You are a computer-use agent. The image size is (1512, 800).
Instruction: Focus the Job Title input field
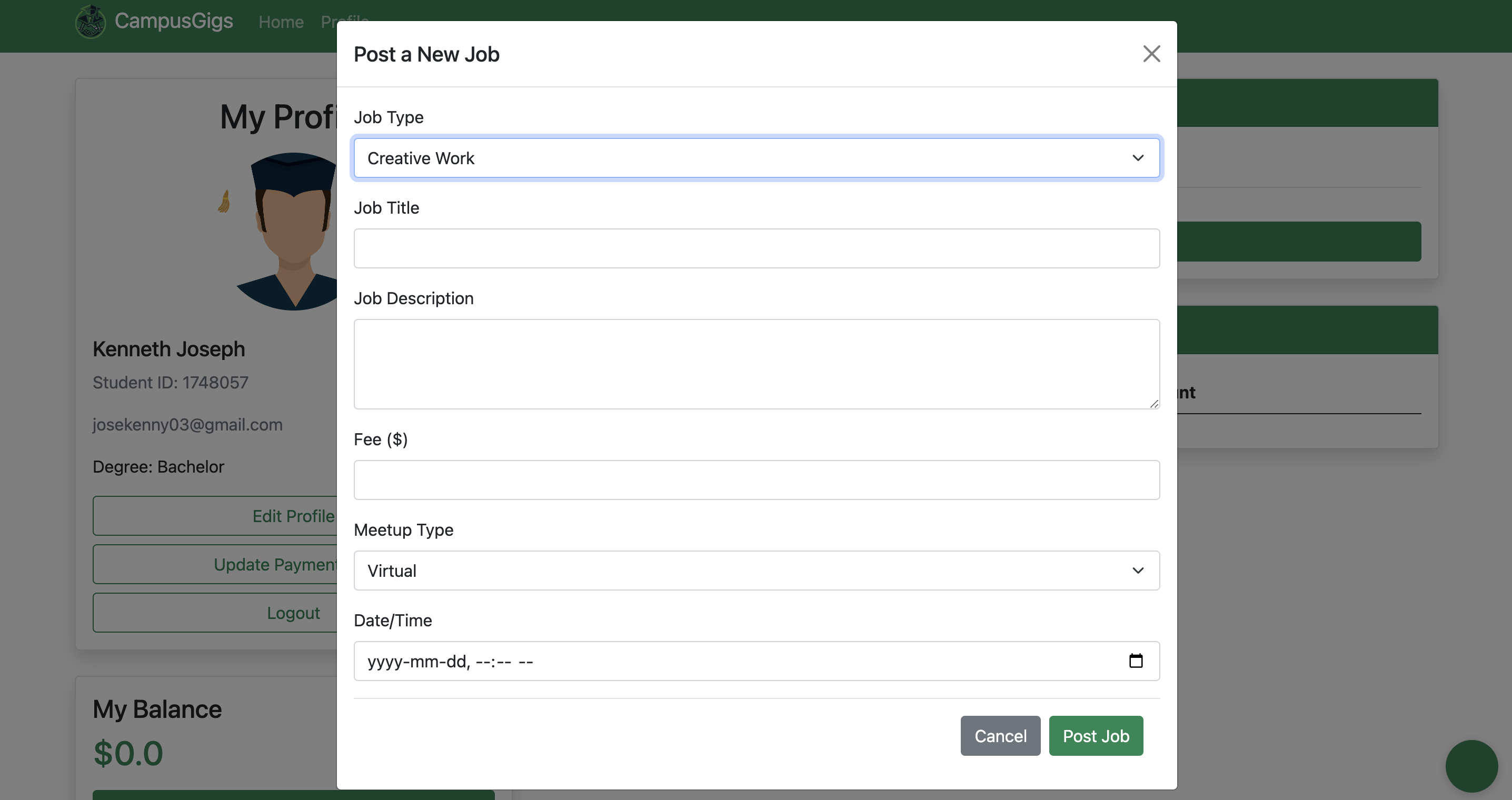[x=756, y=248]
